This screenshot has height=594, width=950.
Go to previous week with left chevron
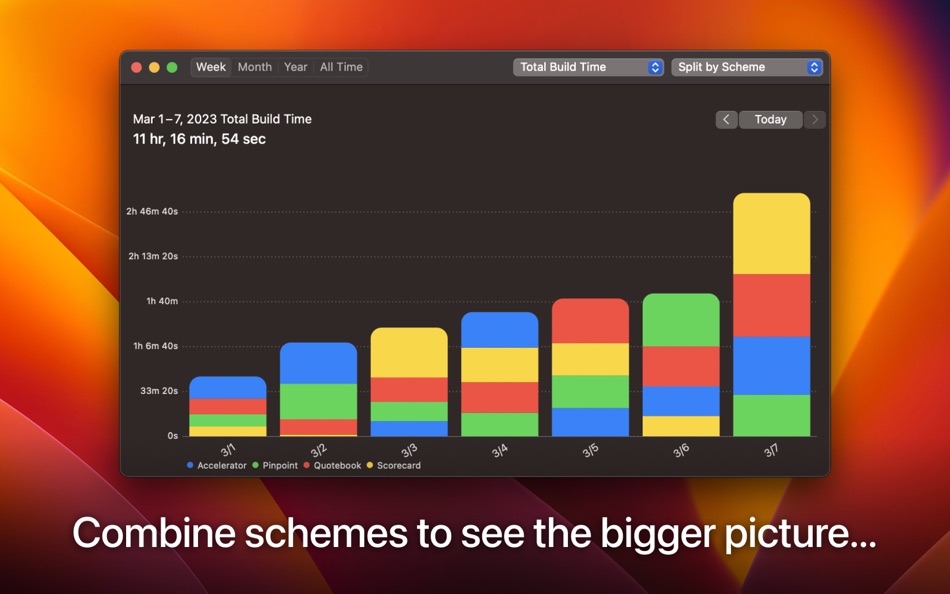point(726,119)
